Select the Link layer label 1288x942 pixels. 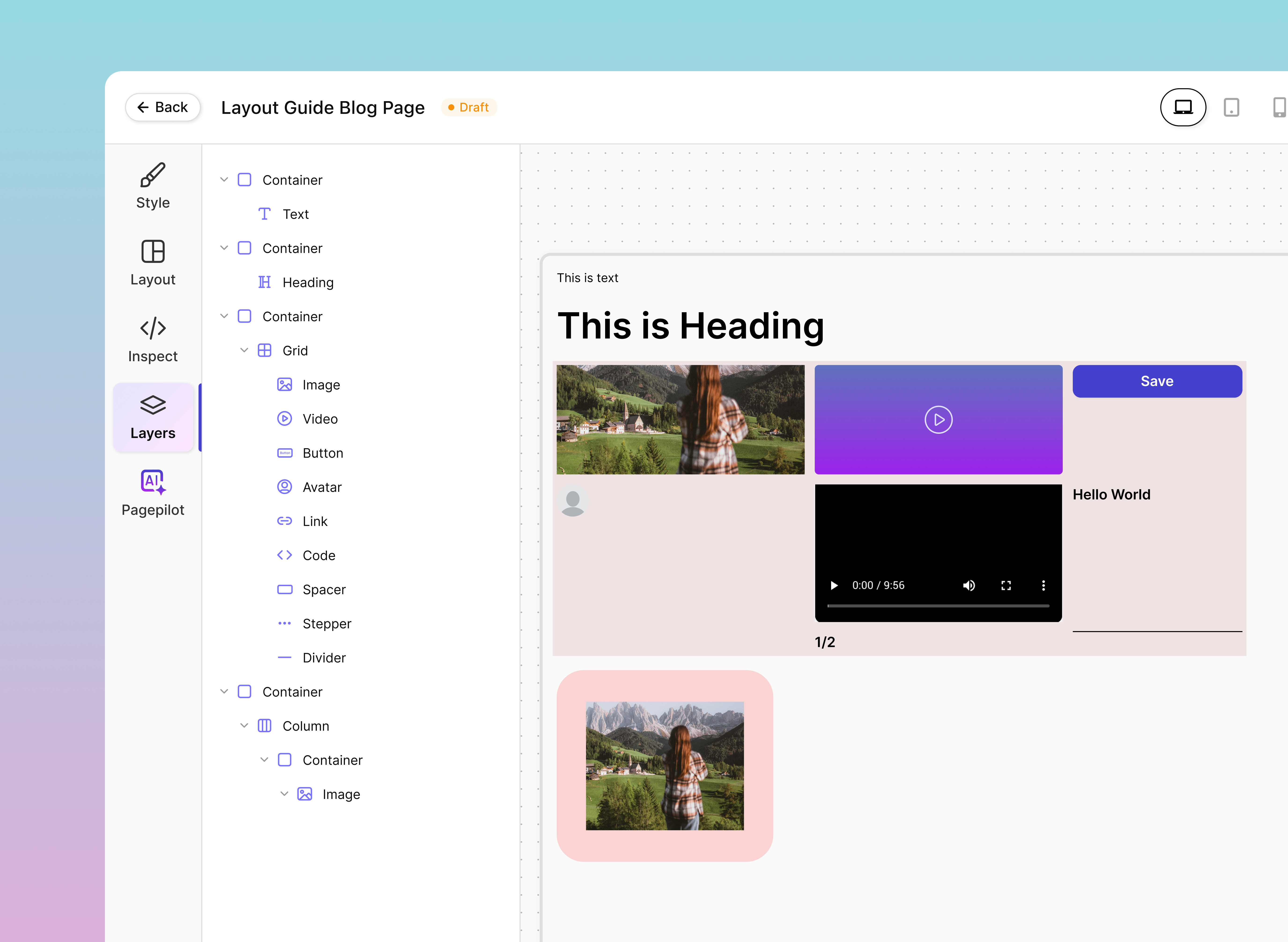pyautogui.click(x=315, y=521)
